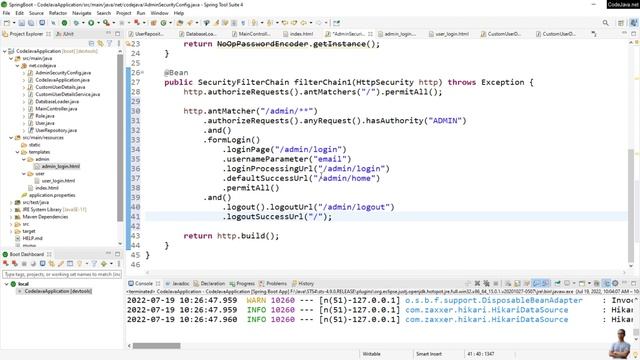Open the File menu
The image size is (640, 360).
6,13
